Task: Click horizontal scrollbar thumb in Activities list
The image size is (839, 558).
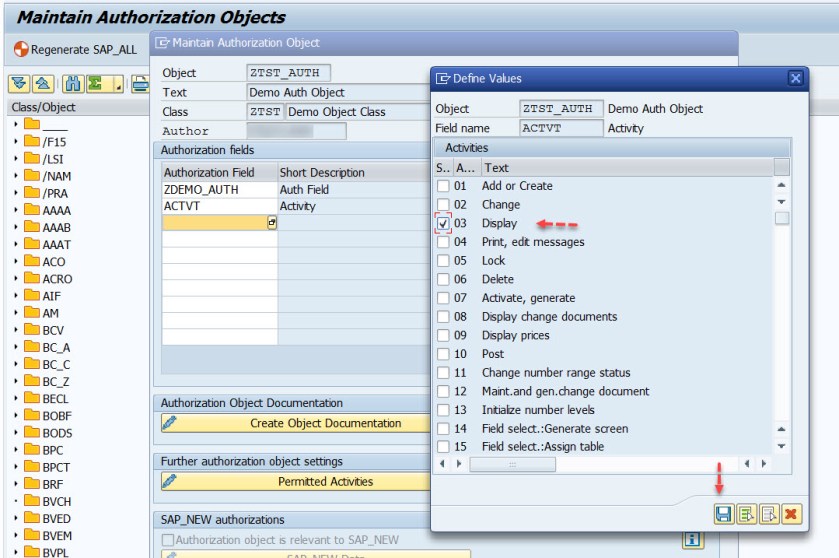Action: pyautogui.click(x=512, y=464)
